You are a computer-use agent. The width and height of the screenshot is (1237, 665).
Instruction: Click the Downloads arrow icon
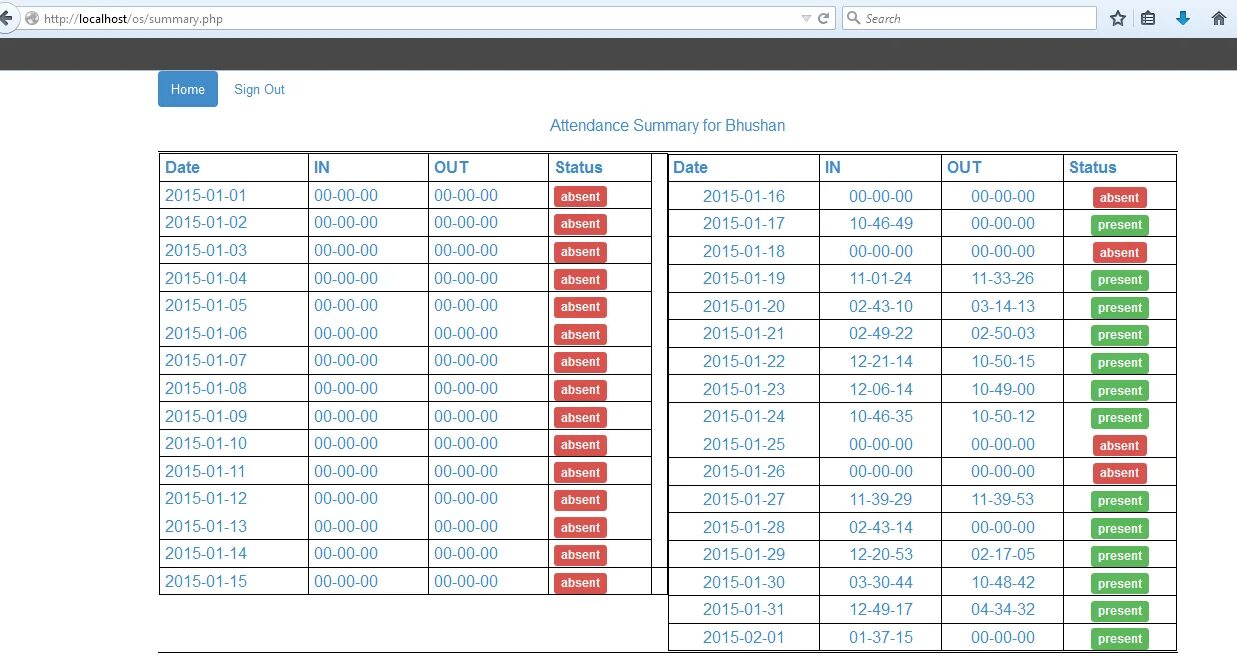pyautogui.click(x=1183, y=18)
